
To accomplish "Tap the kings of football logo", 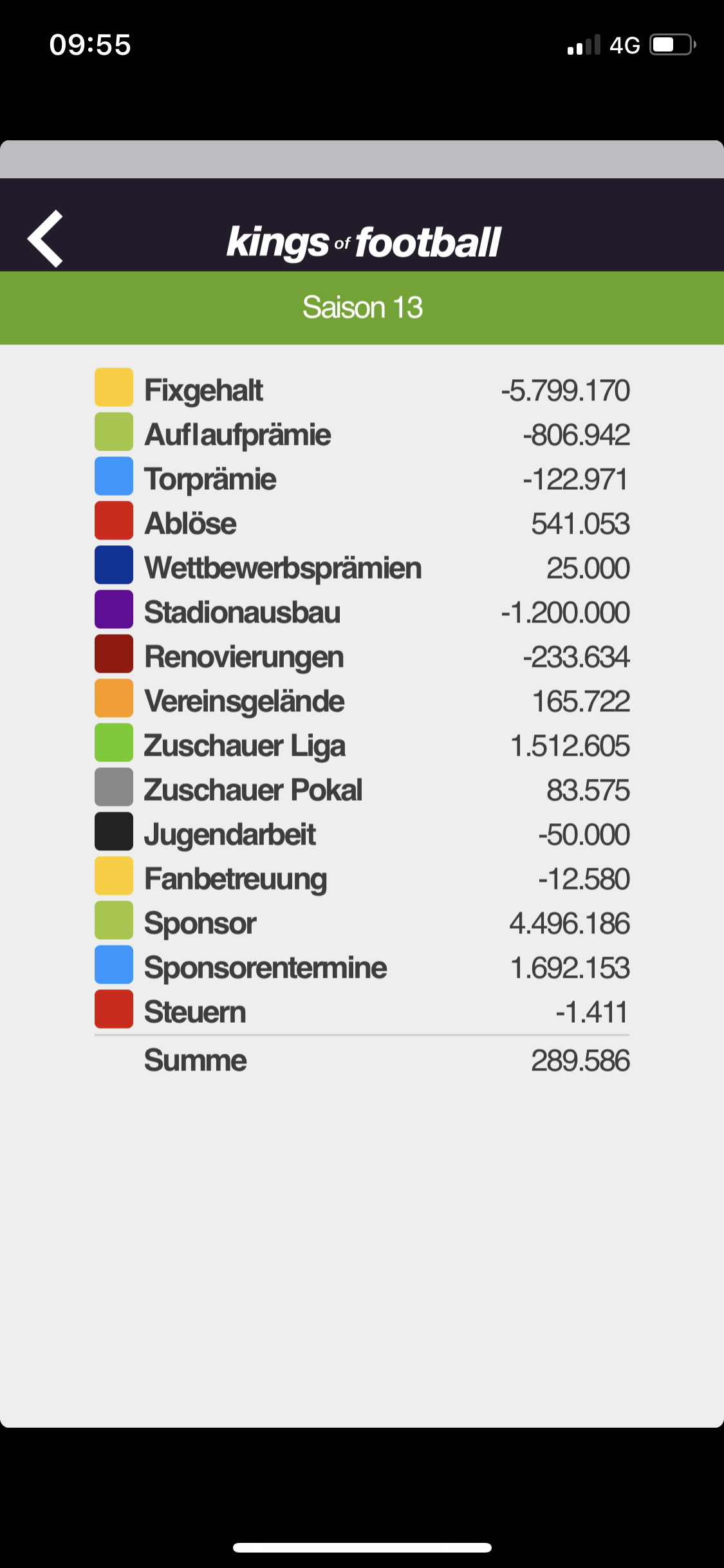I will [x=364, y=243].
